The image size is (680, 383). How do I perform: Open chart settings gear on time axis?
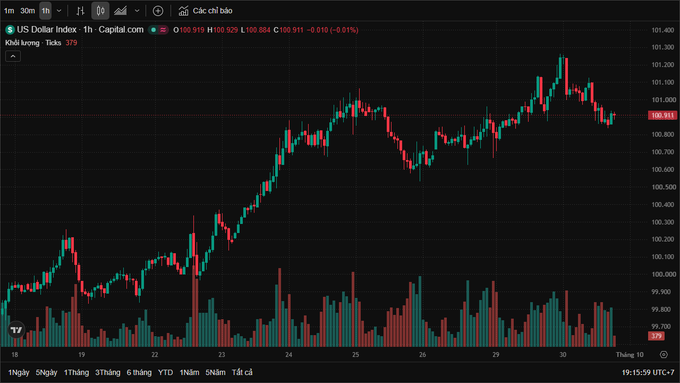point(664,354)
